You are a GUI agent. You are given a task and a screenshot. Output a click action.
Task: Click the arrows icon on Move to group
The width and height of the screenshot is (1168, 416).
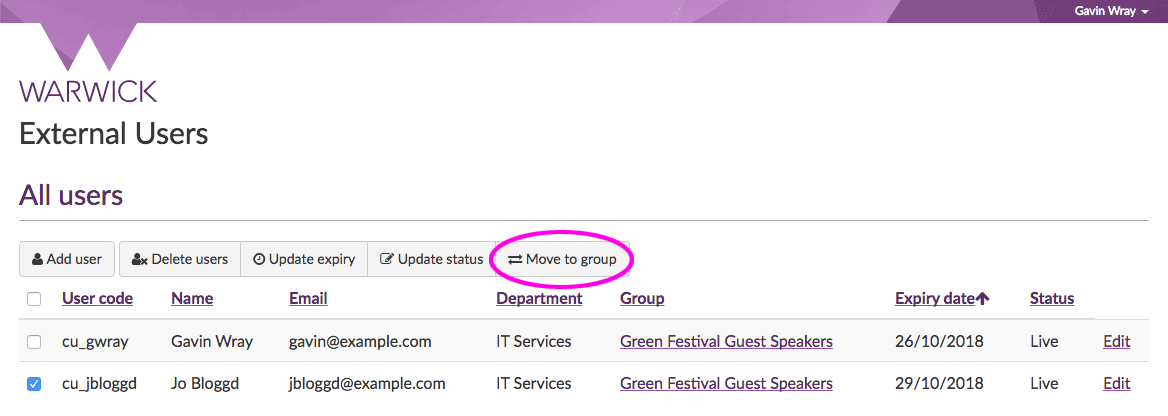click(x=515, y=259)
